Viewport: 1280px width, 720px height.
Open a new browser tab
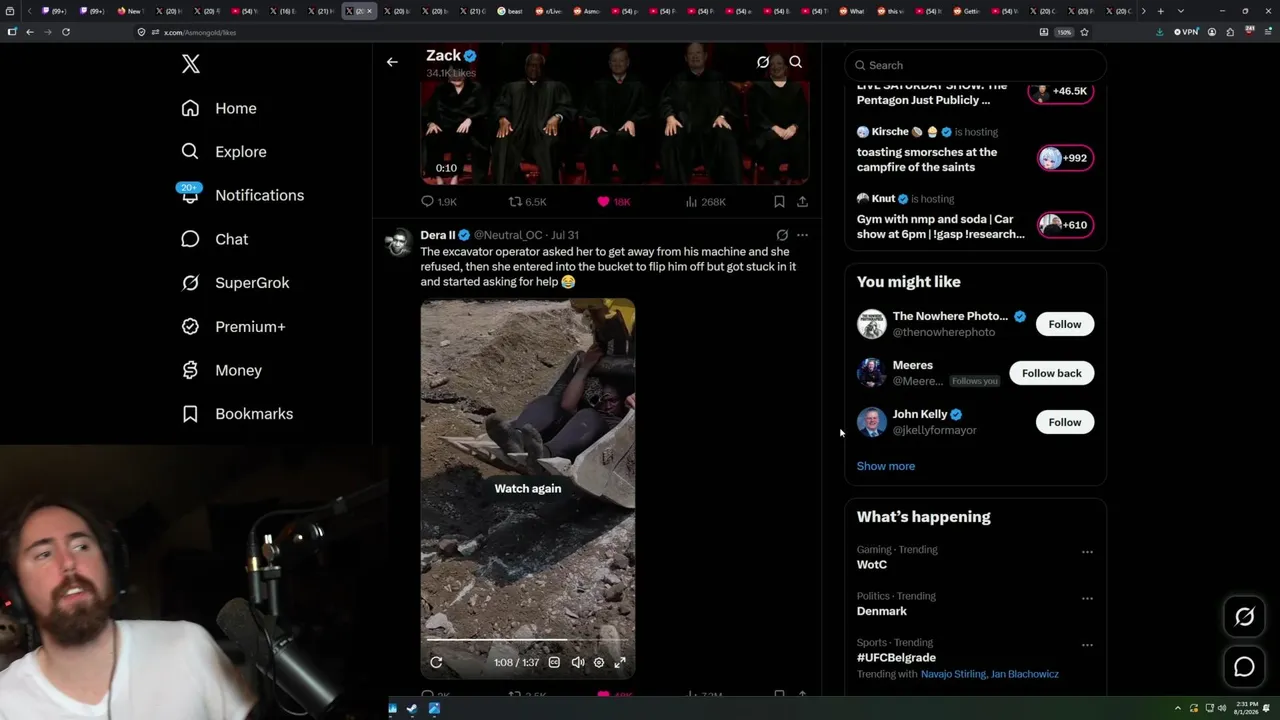click(x=1160, y=11)
